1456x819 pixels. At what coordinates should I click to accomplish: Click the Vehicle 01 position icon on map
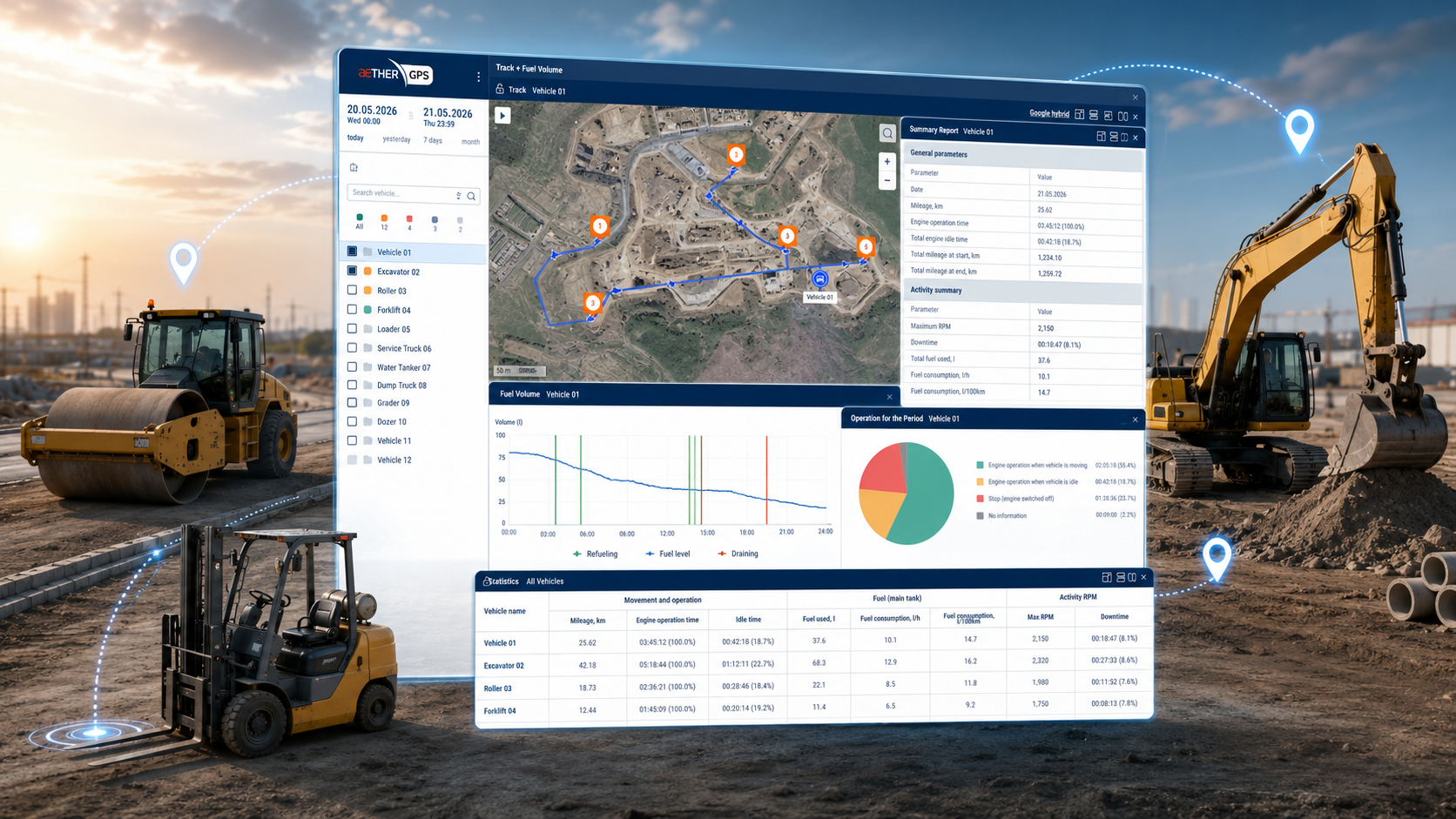tap(819, 279)
